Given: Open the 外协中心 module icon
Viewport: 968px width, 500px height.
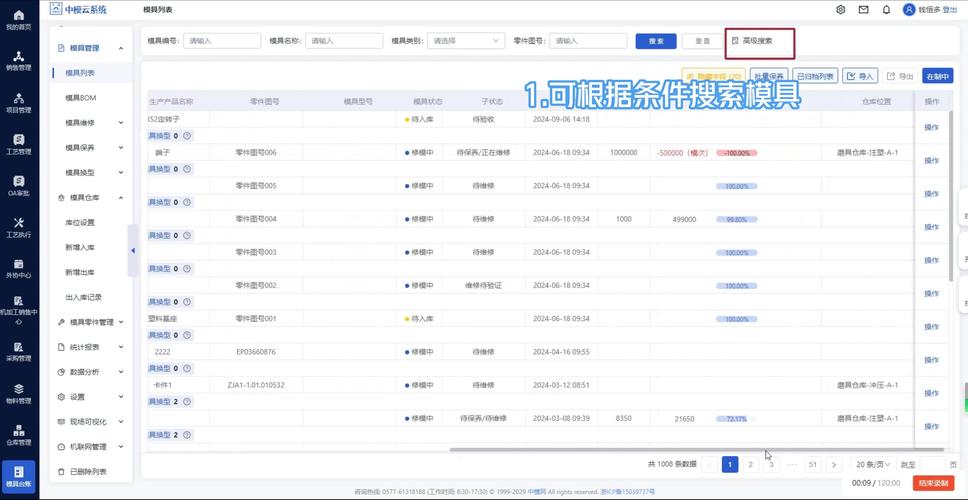Looking at the screenshot, I should pyautogui.click(x=19, y=269).
